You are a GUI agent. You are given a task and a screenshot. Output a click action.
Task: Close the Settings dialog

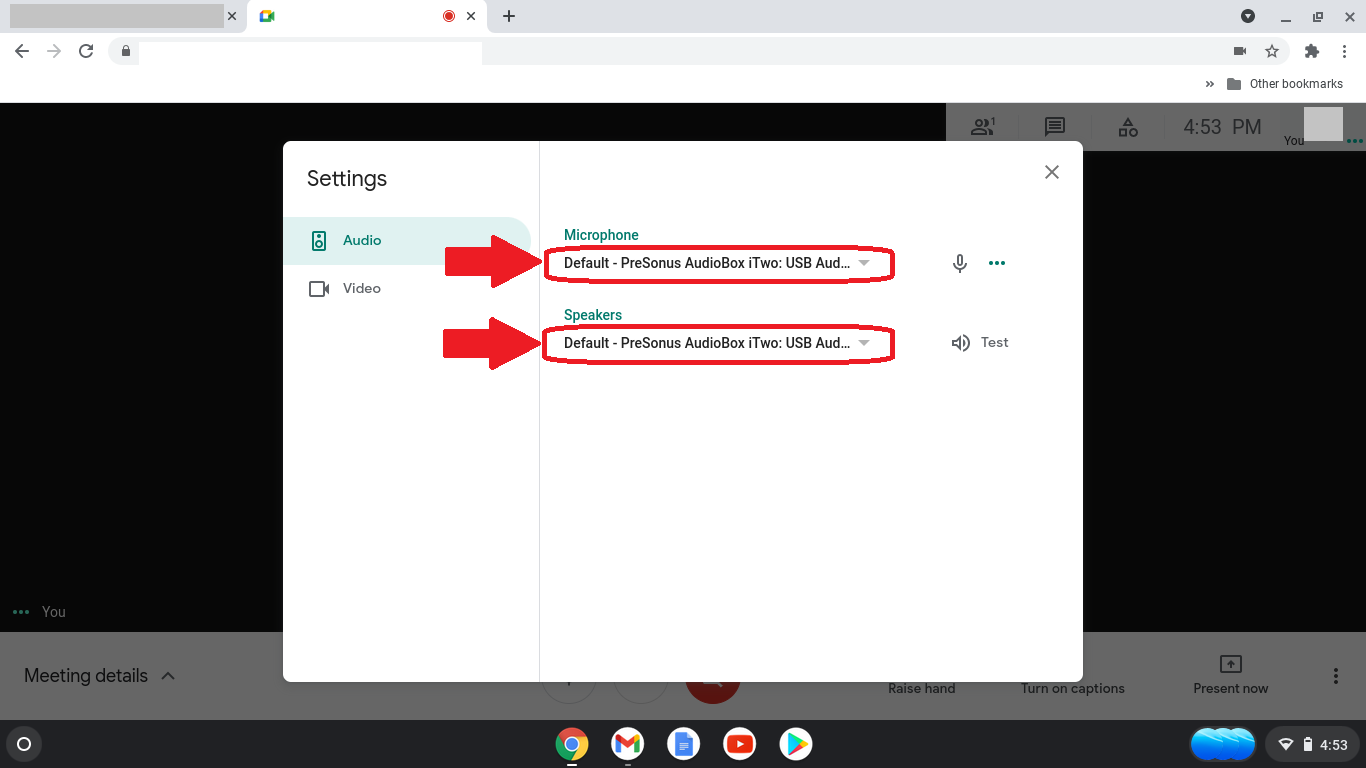1051,172
